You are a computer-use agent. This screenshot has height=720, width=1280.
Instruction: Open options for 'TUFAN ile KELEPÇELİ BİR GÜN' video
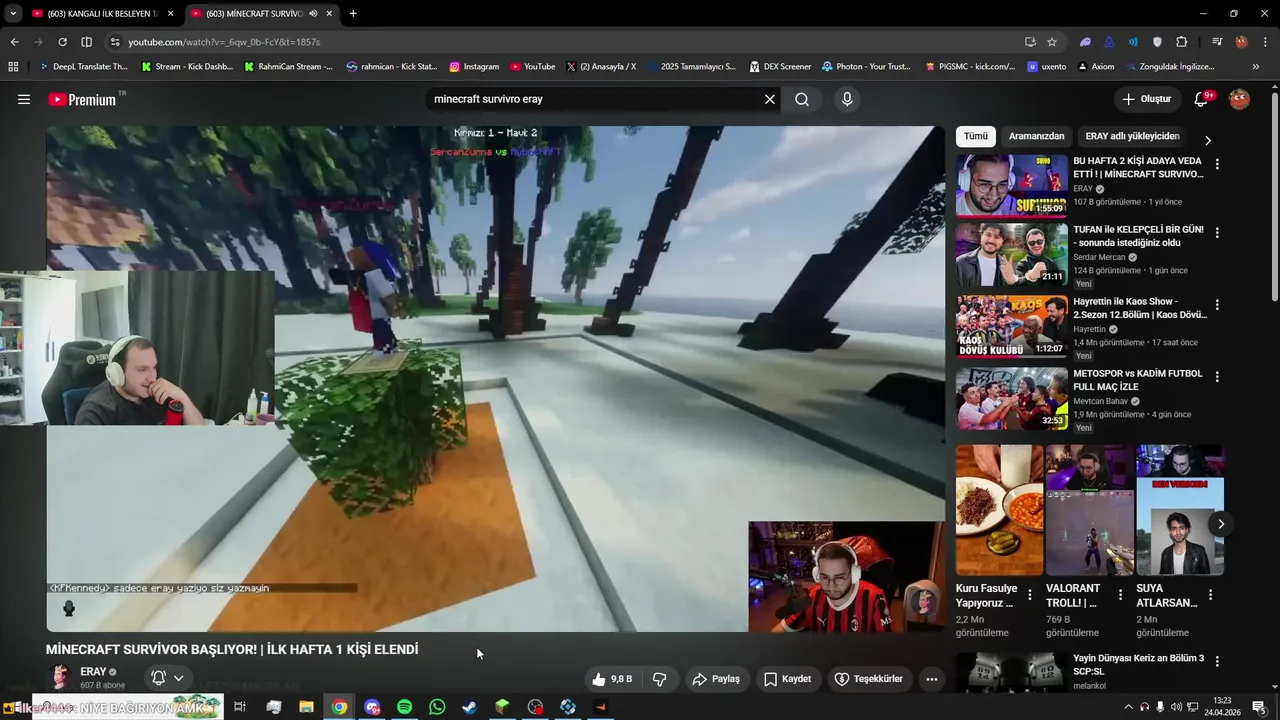(1217, 233)
